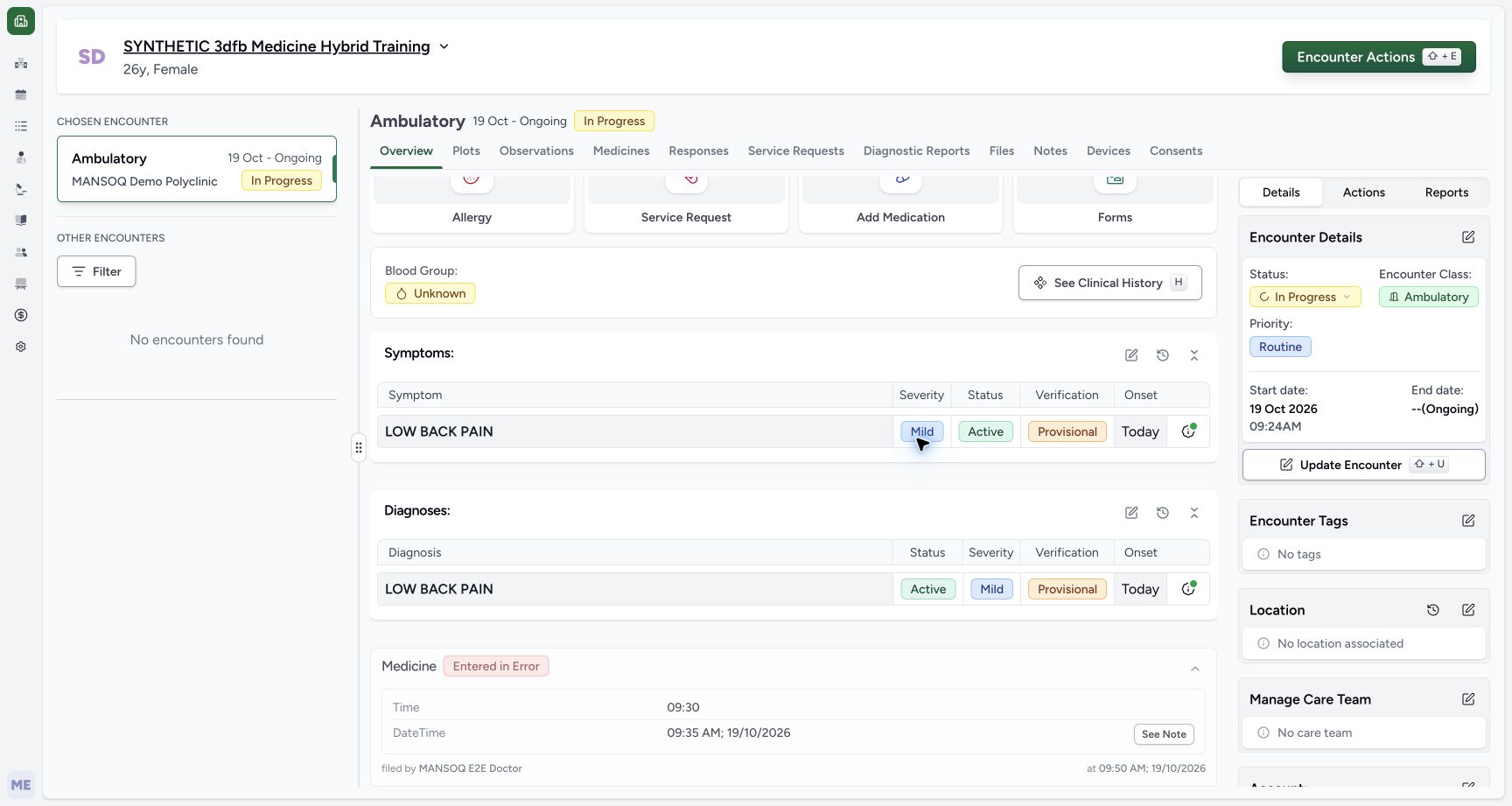The width and height of the screenshot is (1512, 806).
Task: Open the patient person sidebar icon
Action: 21,158
